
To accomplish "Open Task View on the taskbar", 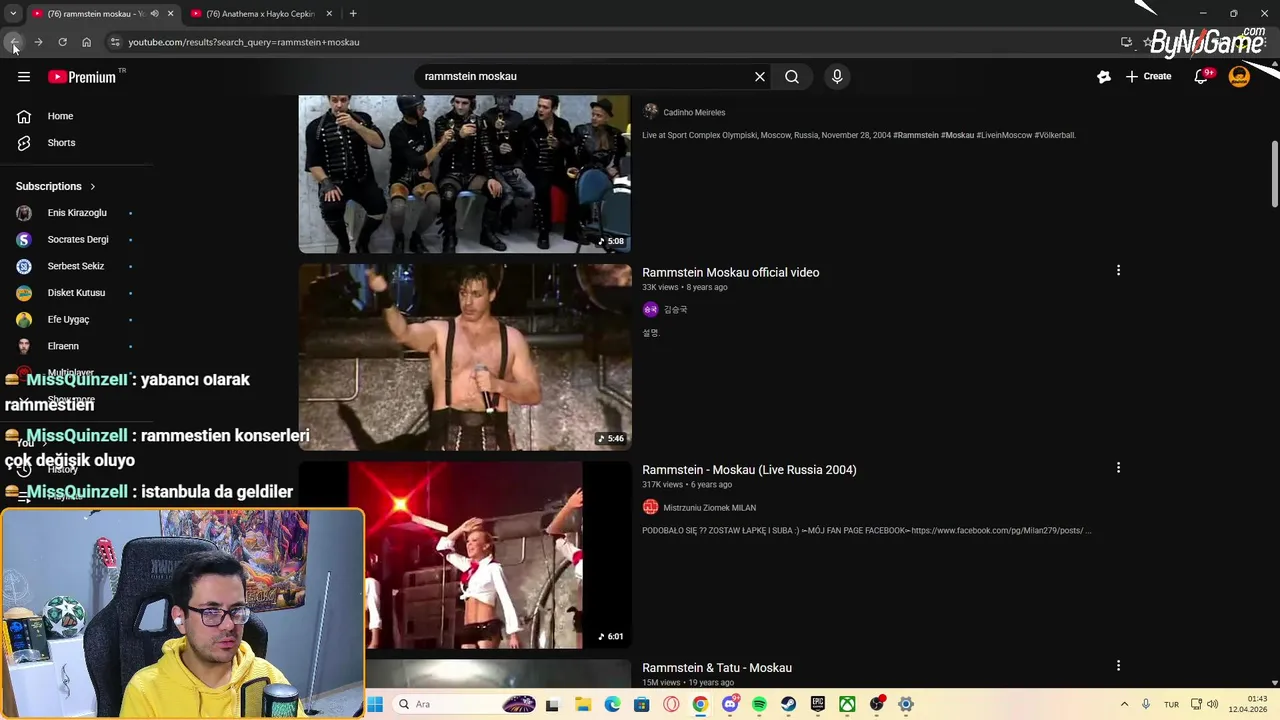I will point(552,704).
